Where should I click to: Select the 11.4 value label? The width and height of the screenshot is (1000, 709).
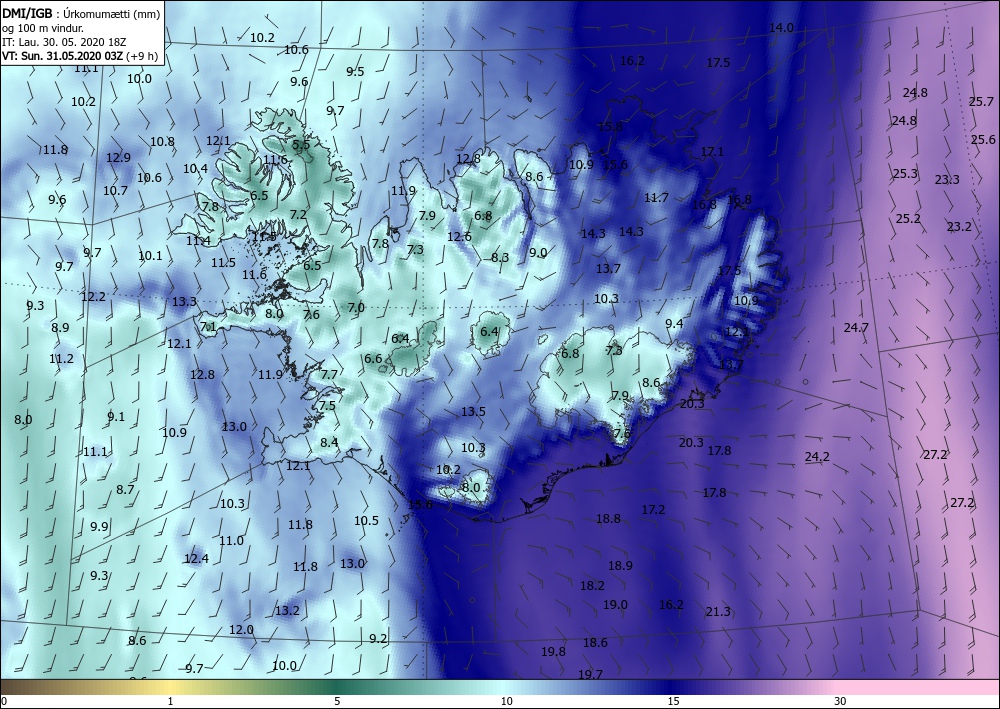198,241
